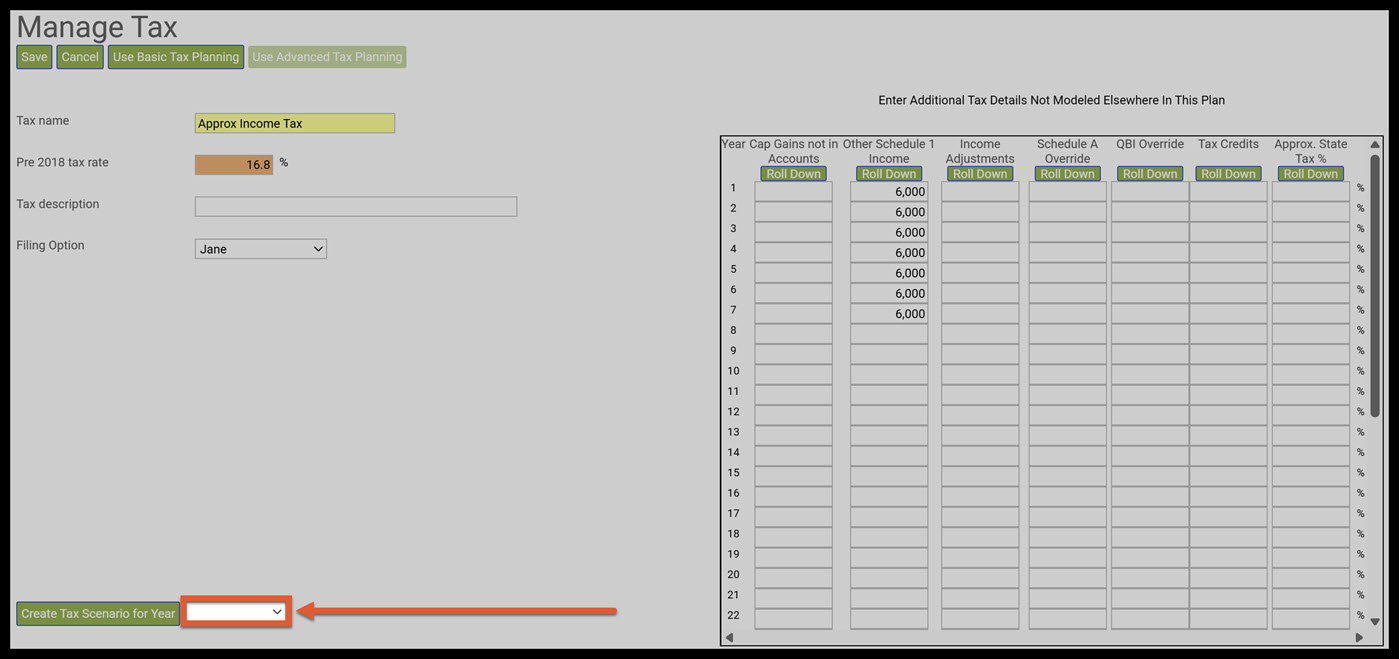The image size is (1400, 659).
Task: Open the Filing Option dropdown
Action: click(261, 248)
